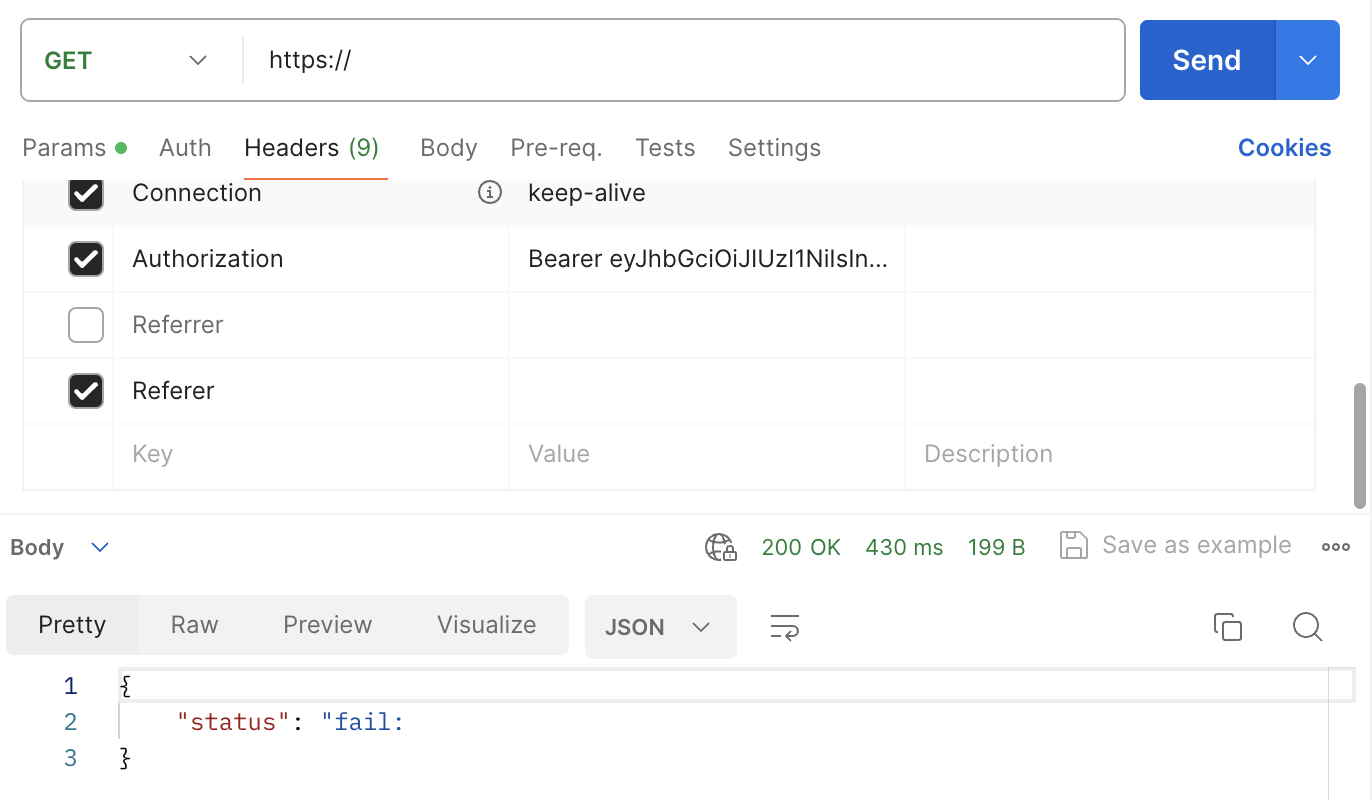Uncheck the Referer header
This screenshot has height=800, width=1372.
click(85, 390)
